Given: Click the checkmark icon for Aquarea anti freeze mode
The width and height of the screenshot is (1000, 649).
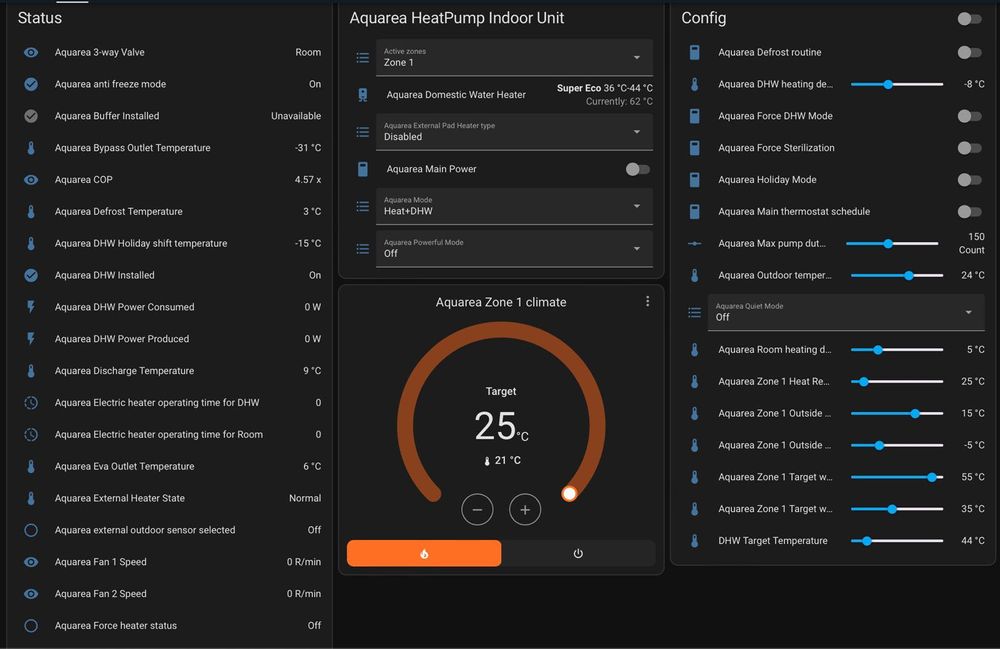Looking at the screenshot, I should click(31, 84).
